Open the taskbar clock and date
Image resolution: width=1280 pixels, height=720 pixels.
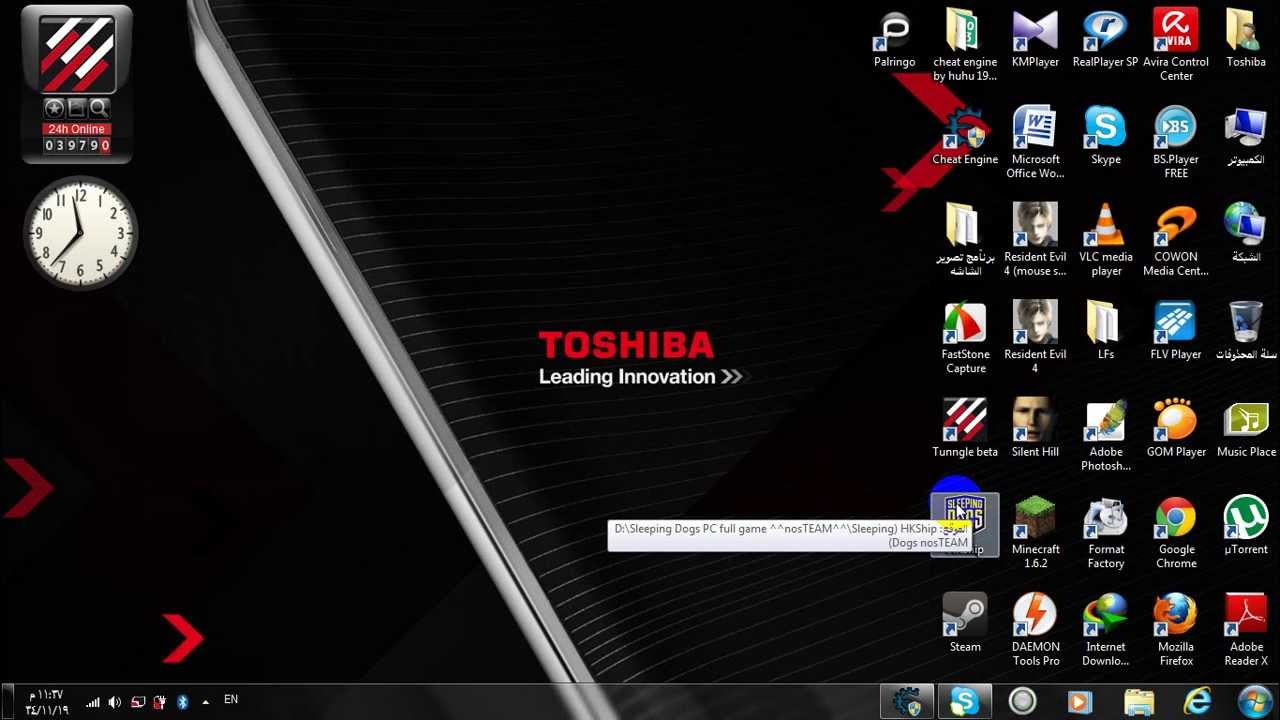click(x=47, y=702)
